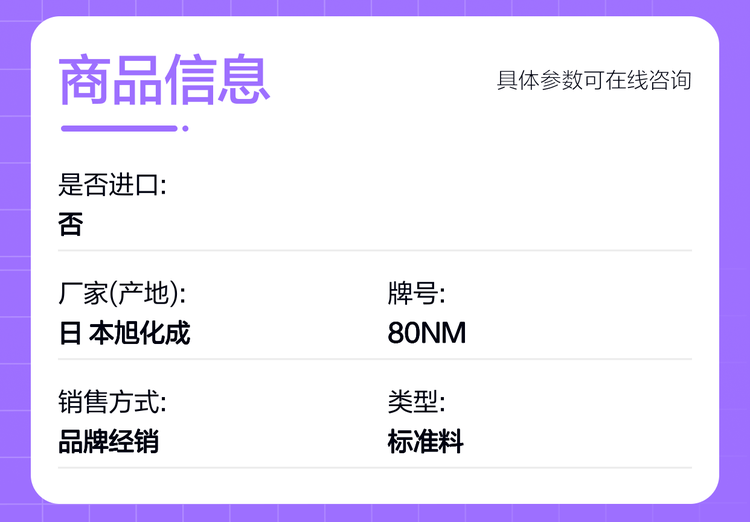
Task: Click the 标准料 type value
Action: pyautogui.click(x=425, y=442)
